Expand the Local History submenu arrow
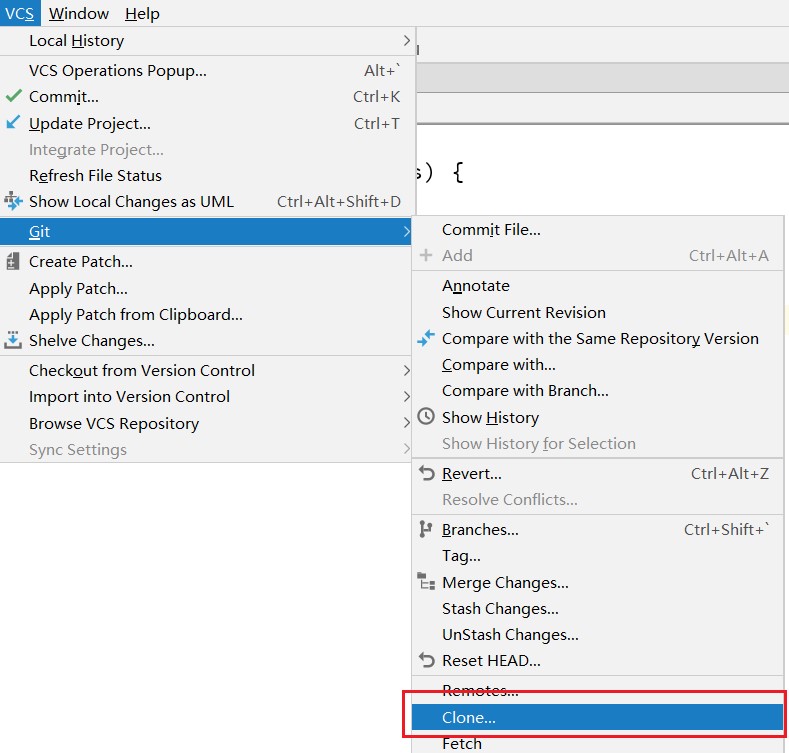Viewport: 789px width, 753px height. pos(407,40)
